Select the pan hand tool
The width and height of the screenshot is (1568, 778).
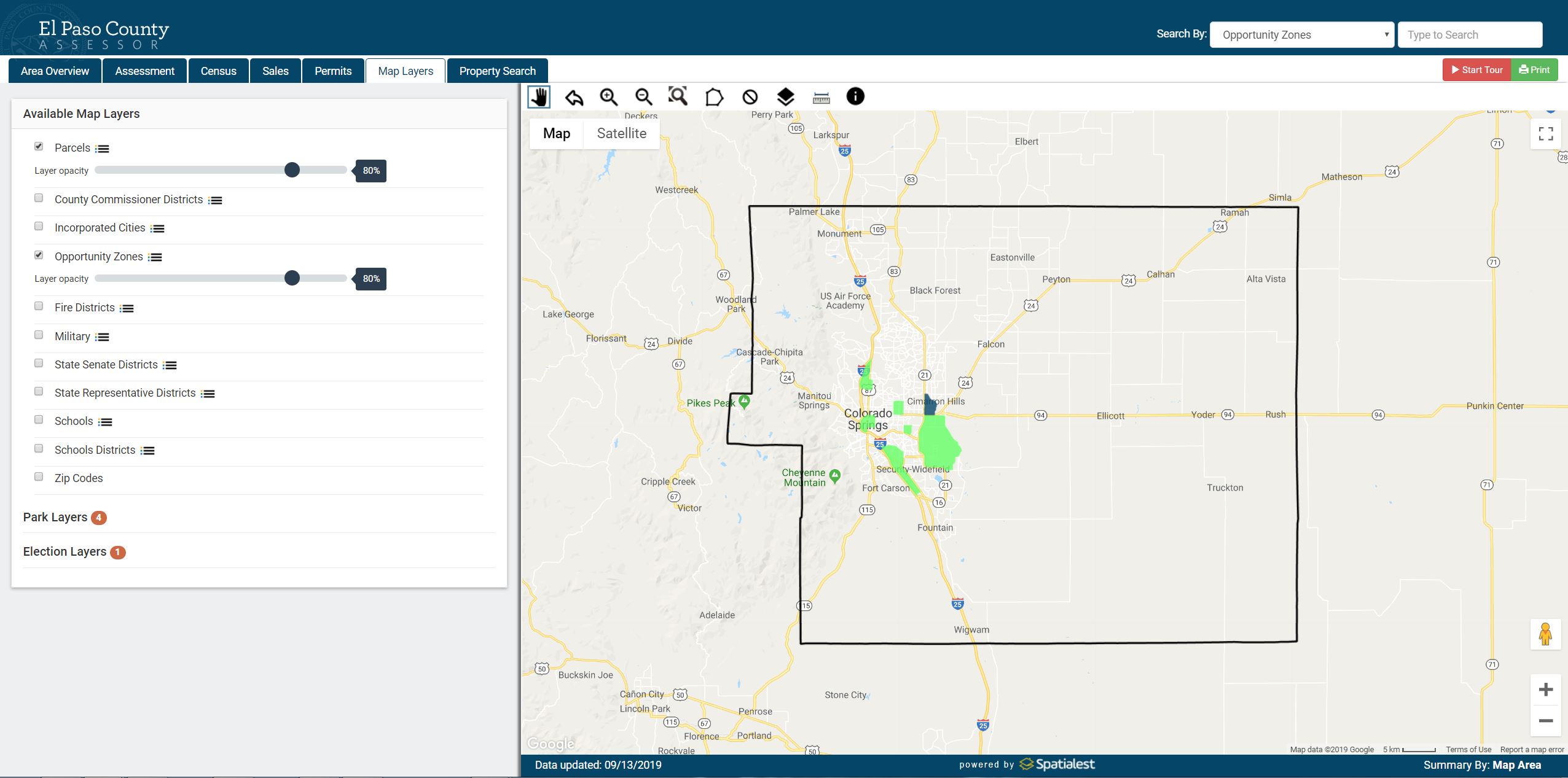coord(539,97)
